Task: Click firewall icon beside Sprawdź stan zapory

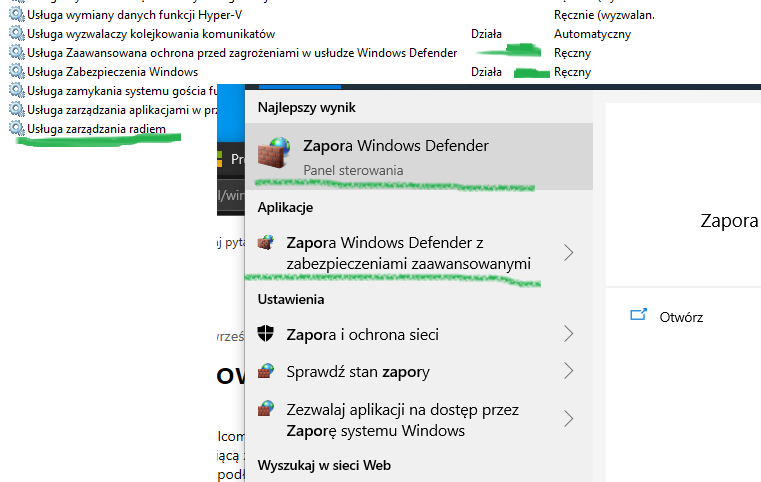Action: point(265,371)
